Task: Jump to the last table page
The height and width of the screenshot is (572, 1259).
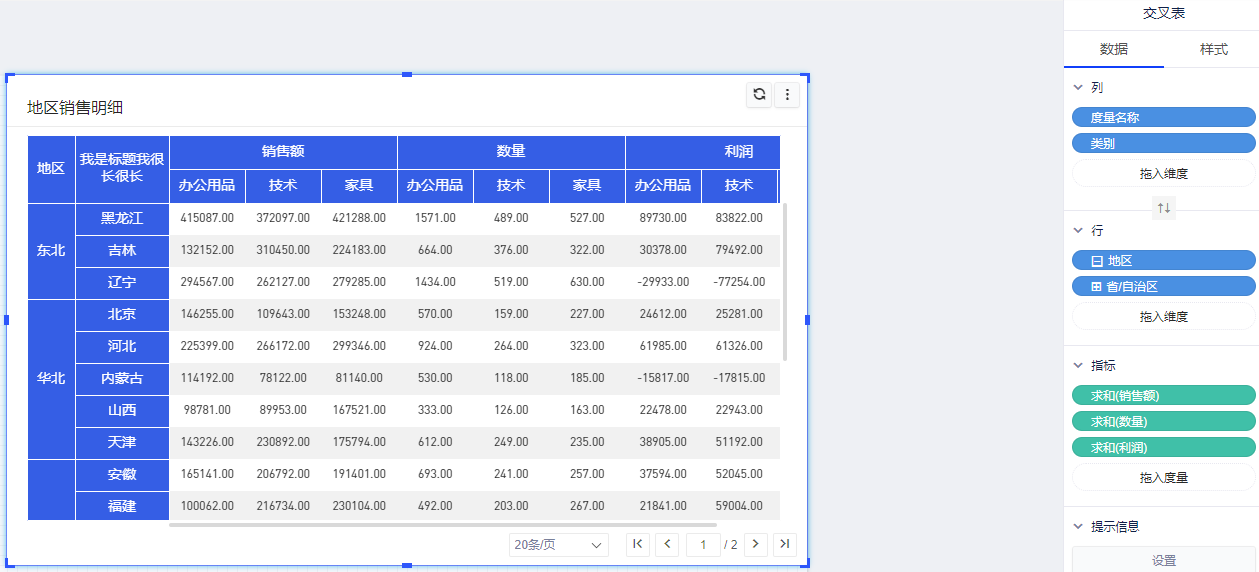Action: [x=785, y=544]
